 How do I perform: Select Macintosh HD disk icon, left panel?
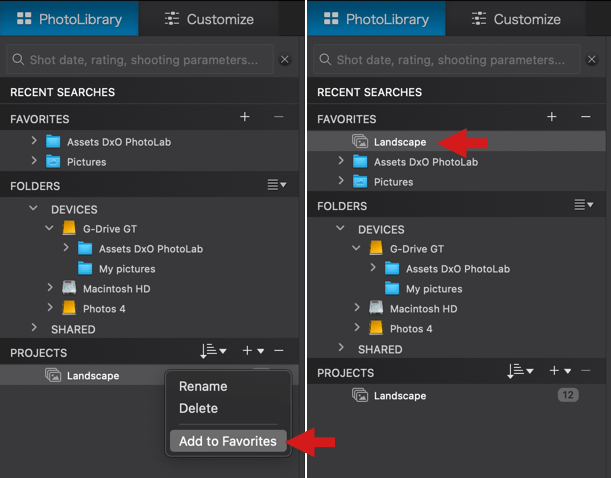pos(69,288)
